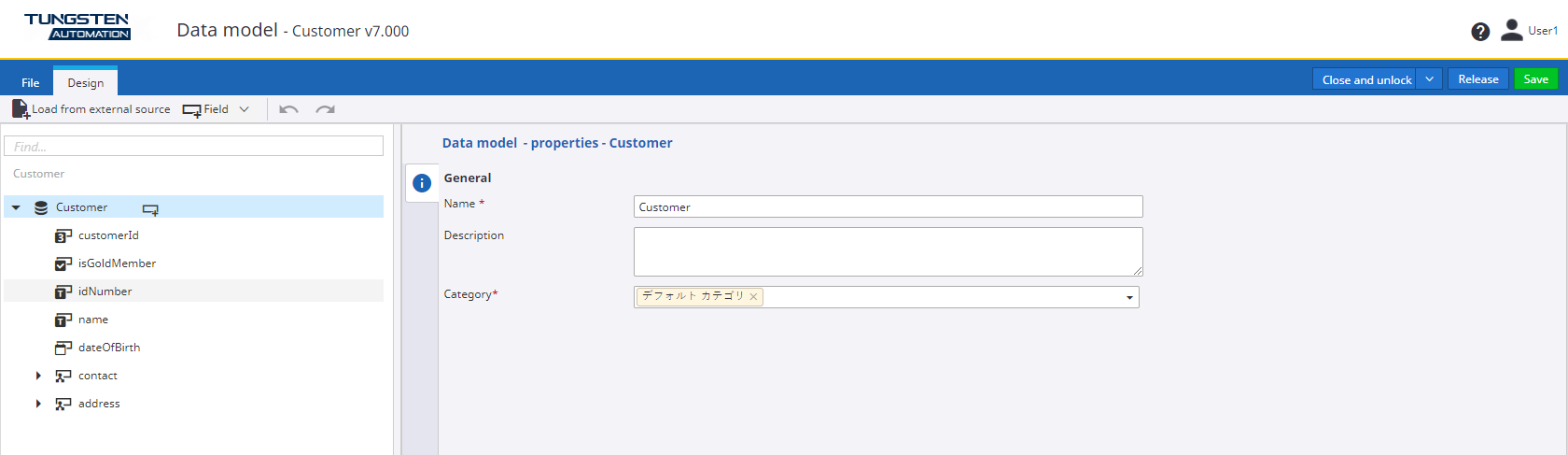Open the Field dropdown in toolbar

tap(245, 109)
